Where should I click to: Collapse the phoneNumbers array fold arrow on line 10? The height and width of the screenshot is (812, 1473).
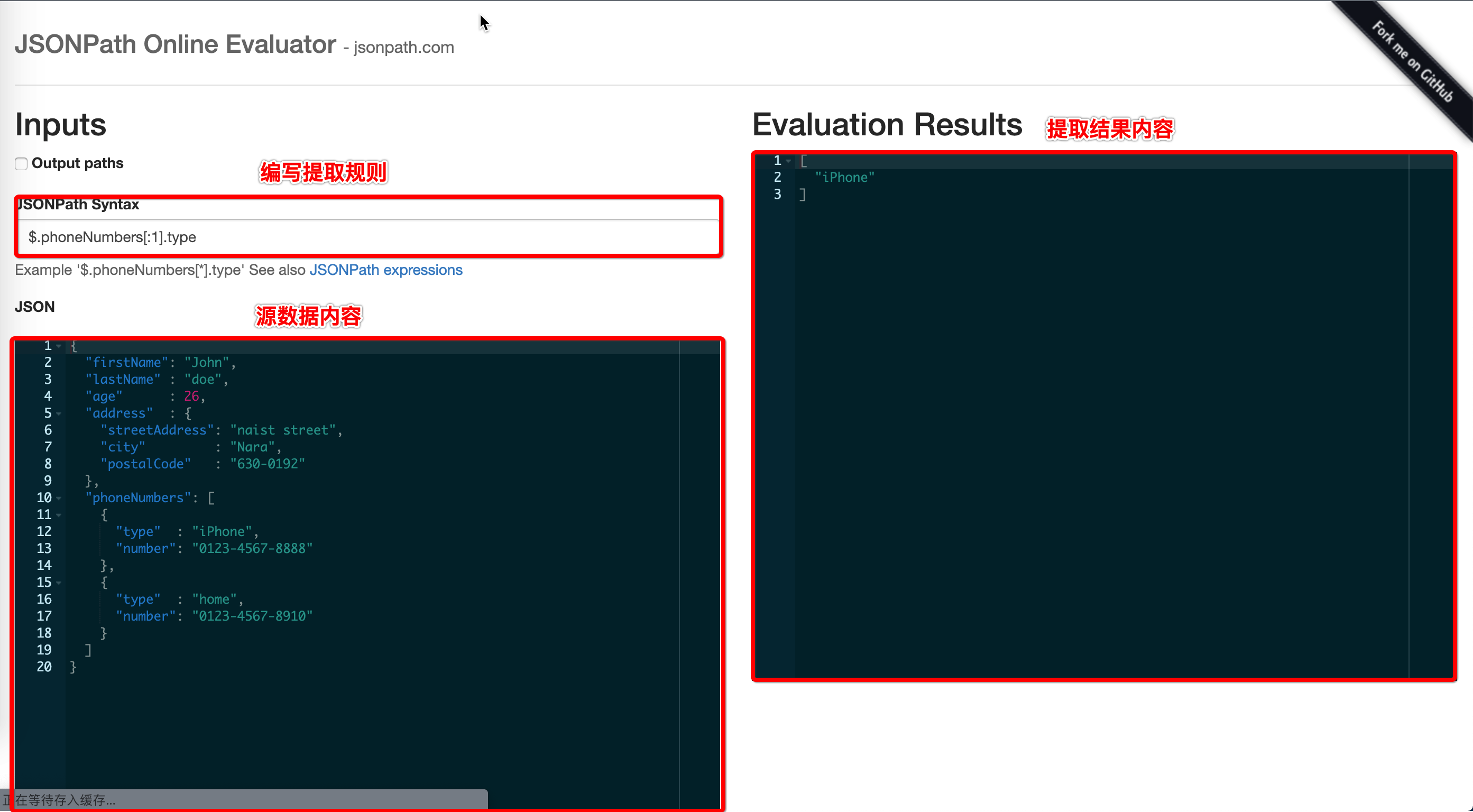point(59,498)
